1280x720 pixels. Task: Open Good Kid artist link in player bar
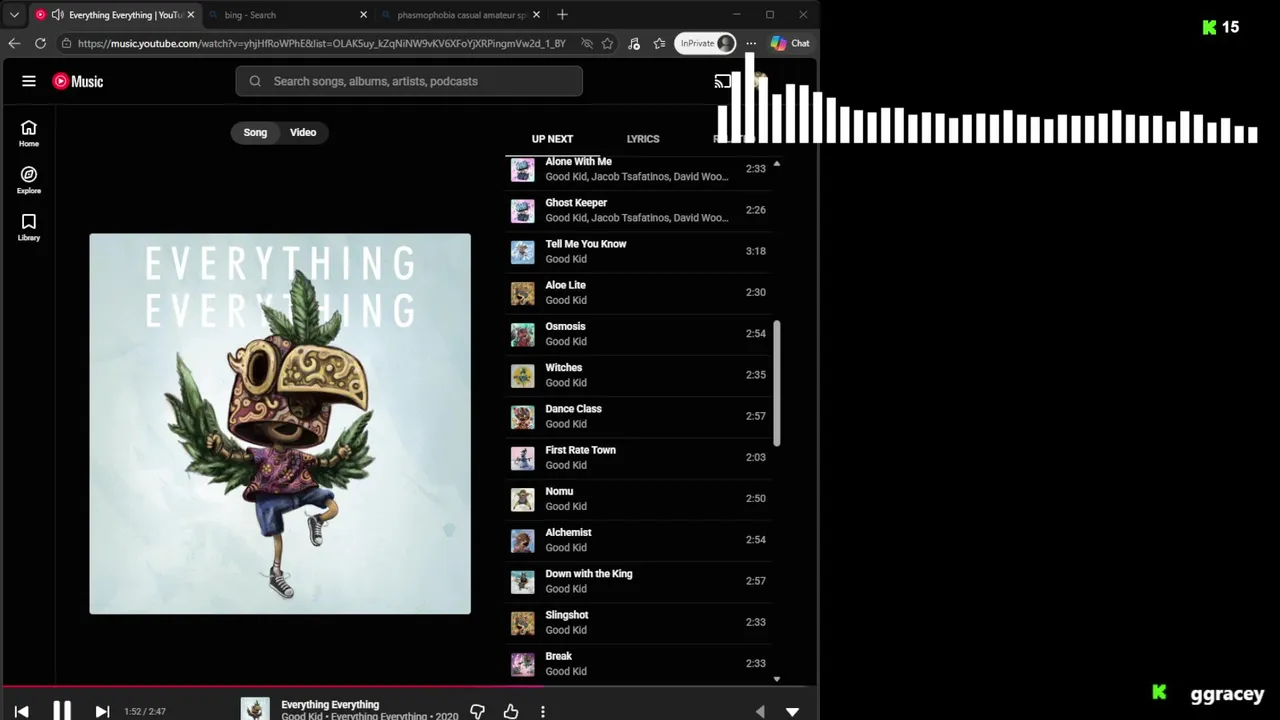point(302,716)
